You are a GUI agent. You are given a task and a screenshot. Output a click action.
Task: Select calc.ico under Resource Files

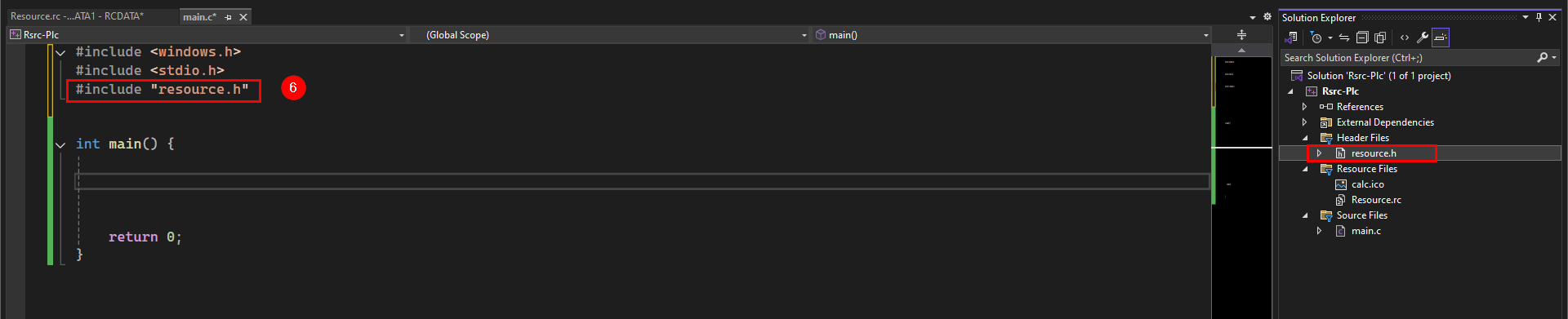click(x=1367, y=184)
